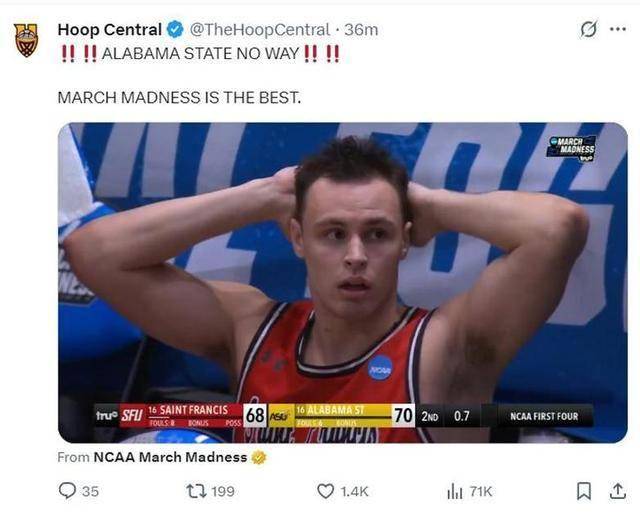Open the three-dot More options menu
The height and width of the screenshot is (513, 640).
pos(617,29)
